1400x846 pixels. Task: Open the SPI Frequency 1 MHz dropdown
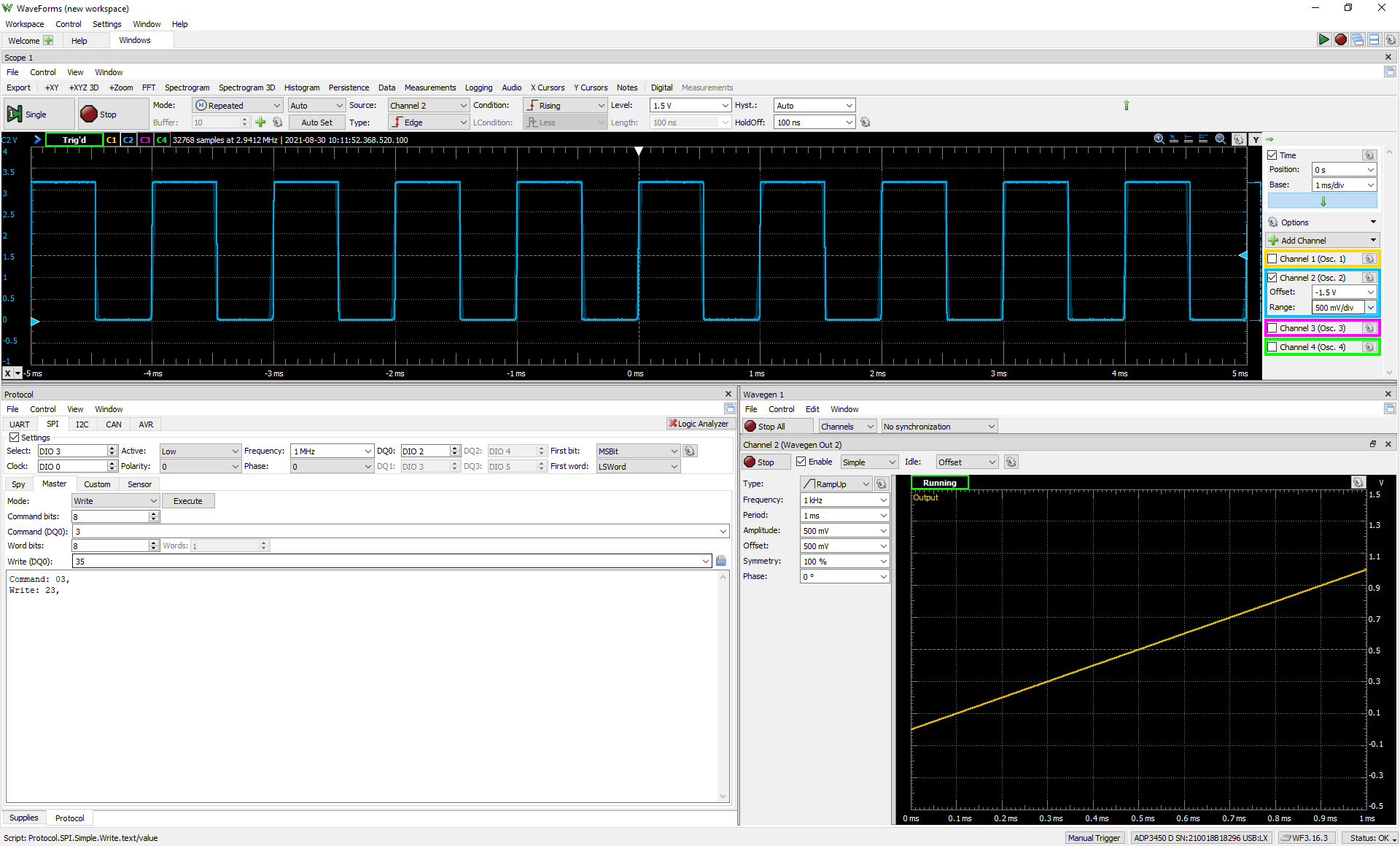(332, 451)
